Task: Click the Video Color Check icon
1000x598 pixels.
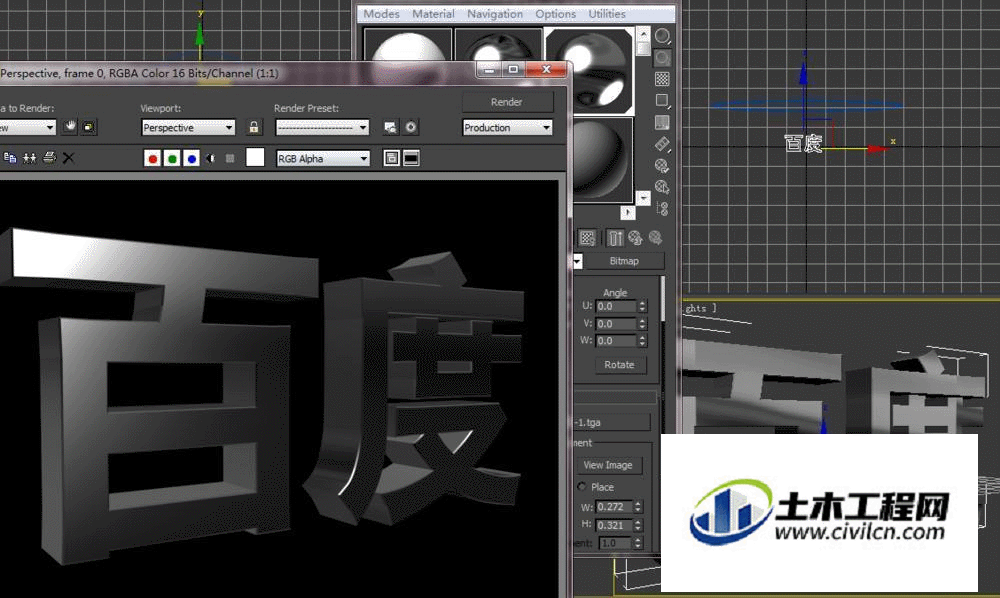Action: tap(663, 122)
